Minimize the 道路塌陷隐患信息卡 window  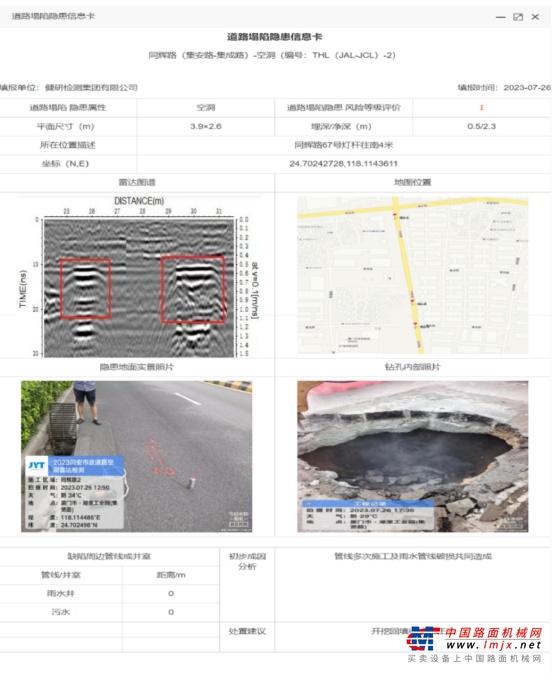[x=500, y=17]
